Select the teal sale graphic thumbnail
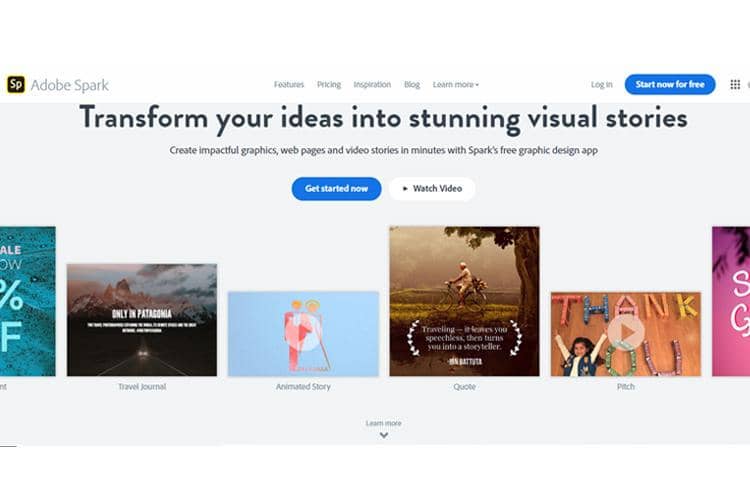Screen dimensions: 750x500 (27, 300)
